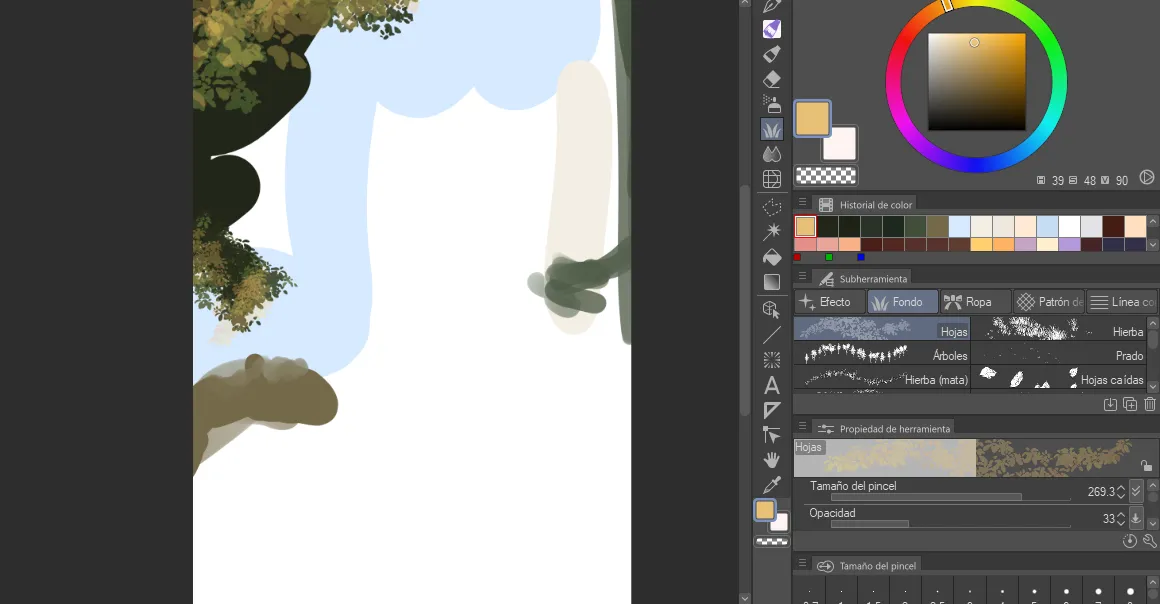Open the Historial de color panel menu

coord(802,202)
